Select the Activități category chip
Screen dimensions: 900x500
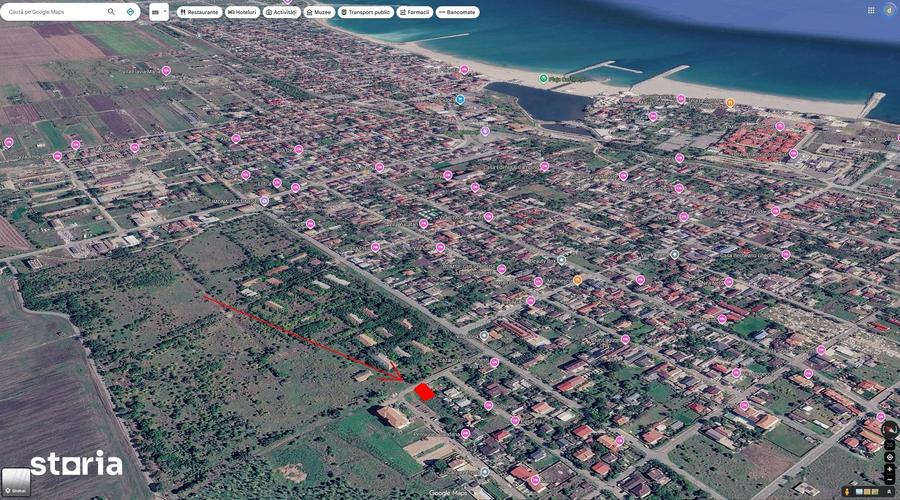(x=282, y=12)
